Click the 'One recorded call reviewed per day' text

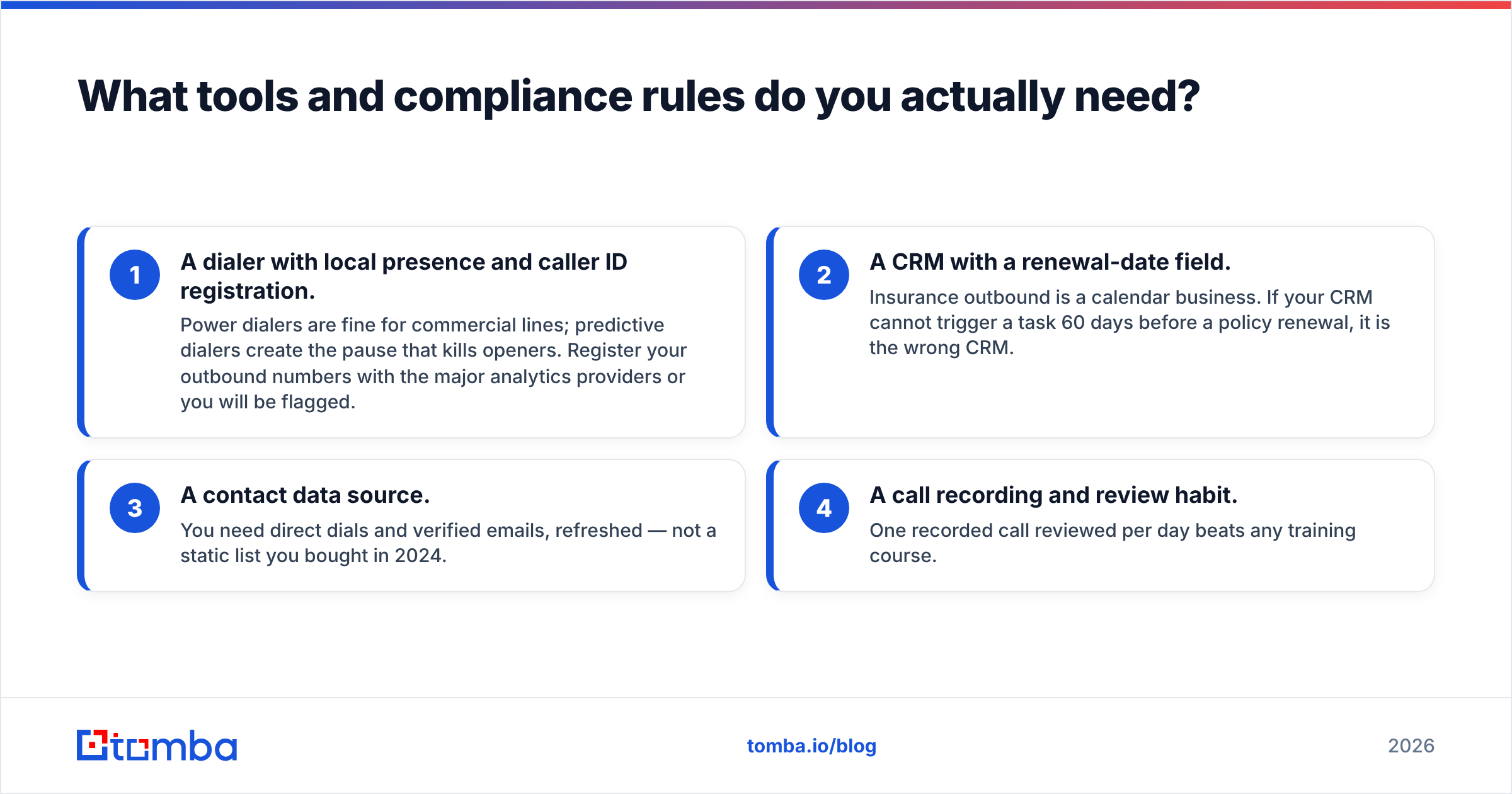(1113, 543)
